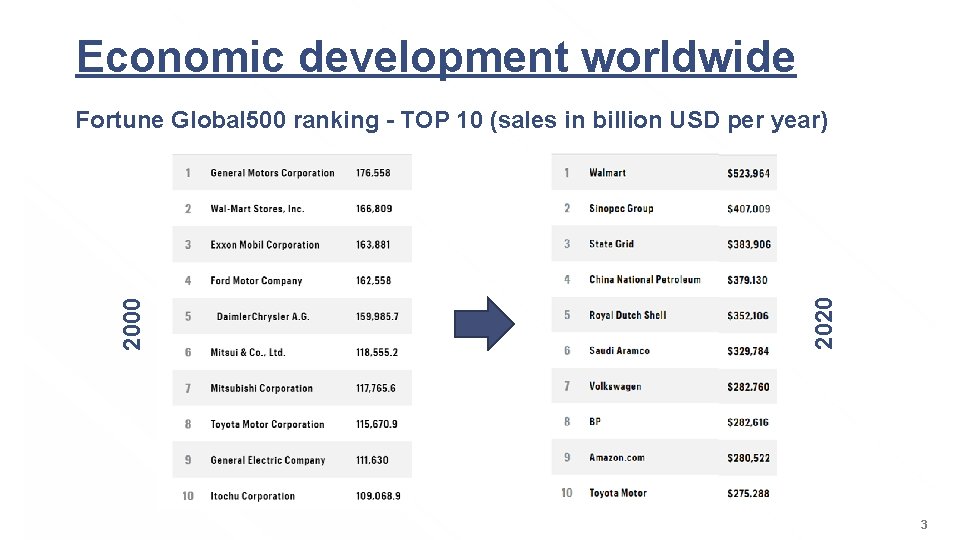Click the value $523,964
Image resolution: width=960 pixels, height=540 pixels.
748,173
